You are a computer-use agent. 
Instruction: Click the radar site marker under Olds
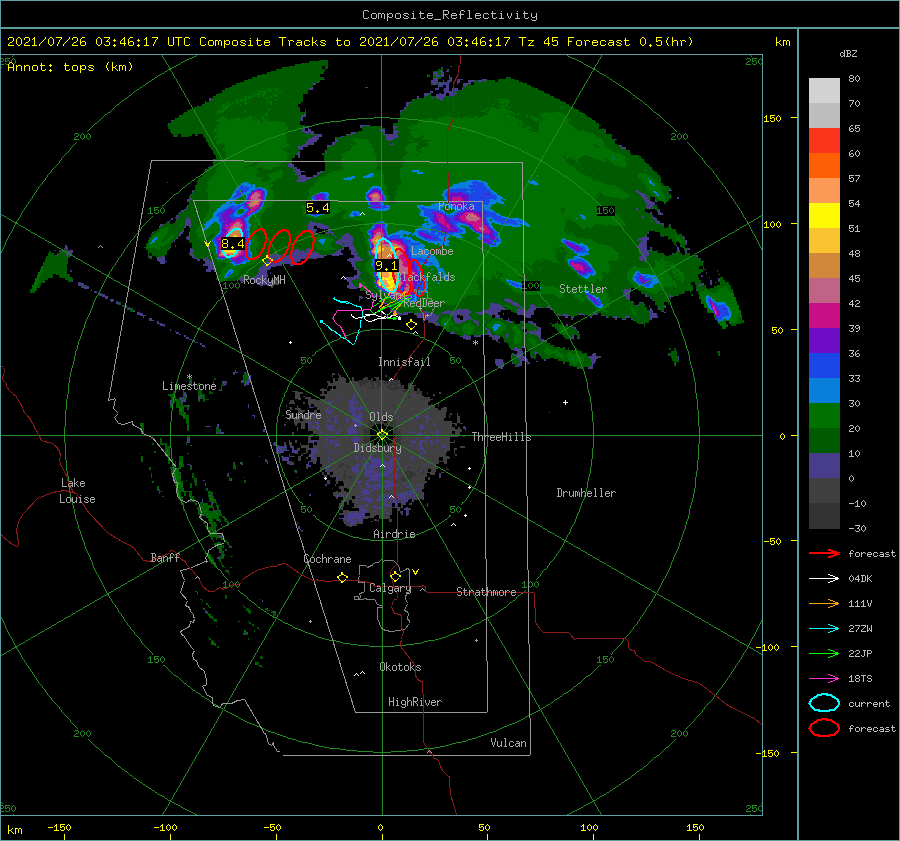point(382,435)
